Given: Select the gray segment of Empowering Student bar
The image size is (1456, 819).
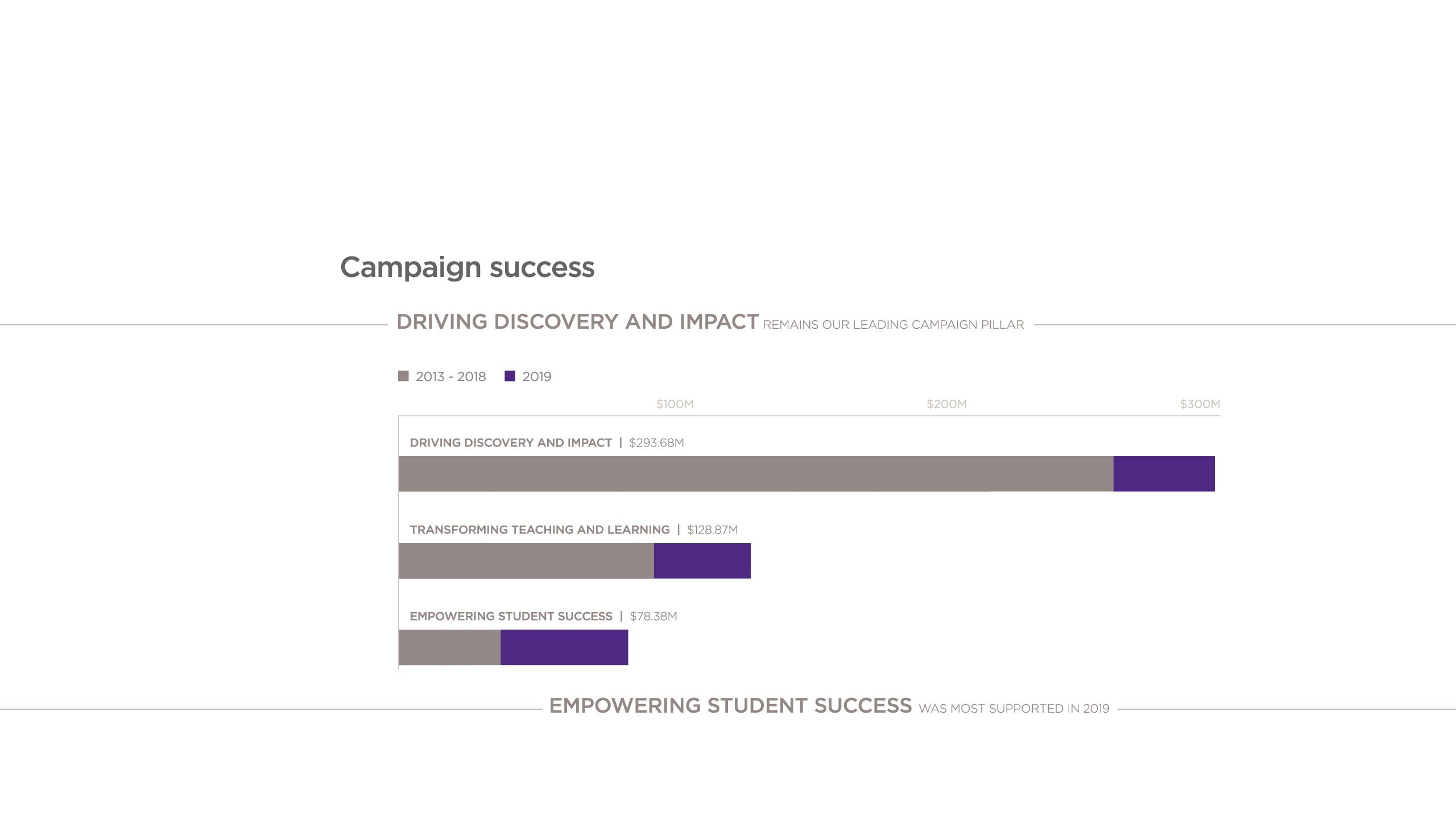Looking at the screenshot, I should [449, 647].
